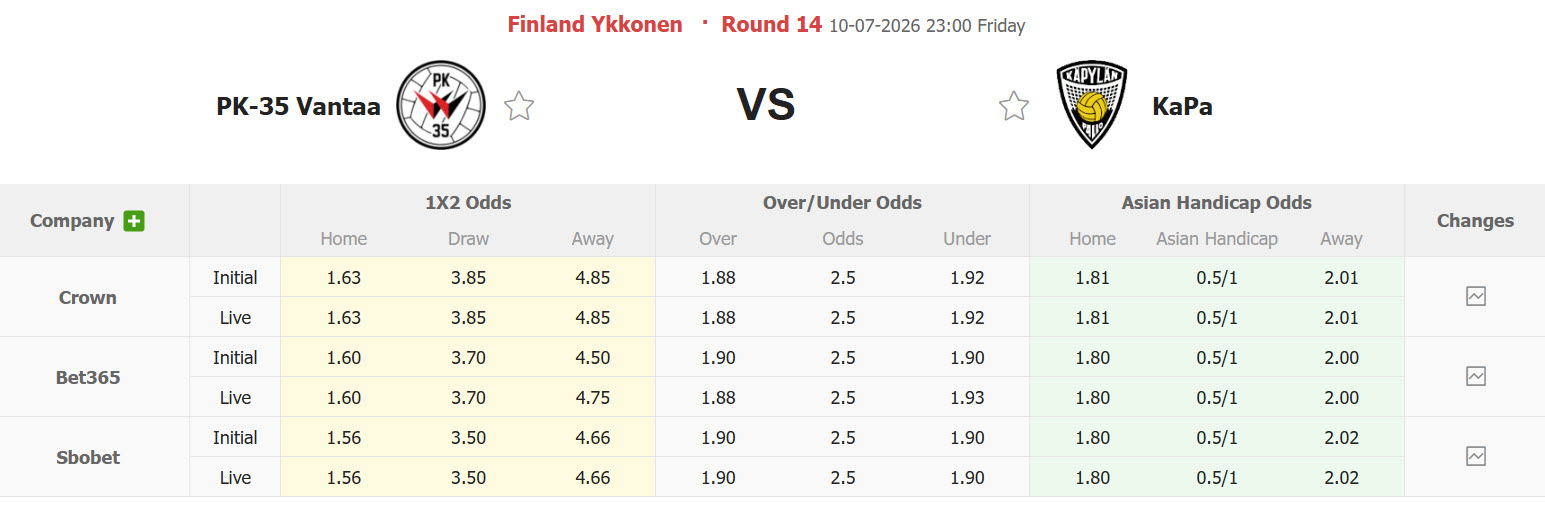Click the Over/Under Odds column header
Screen dimensions: 1545x508
[x=842, y=203]
